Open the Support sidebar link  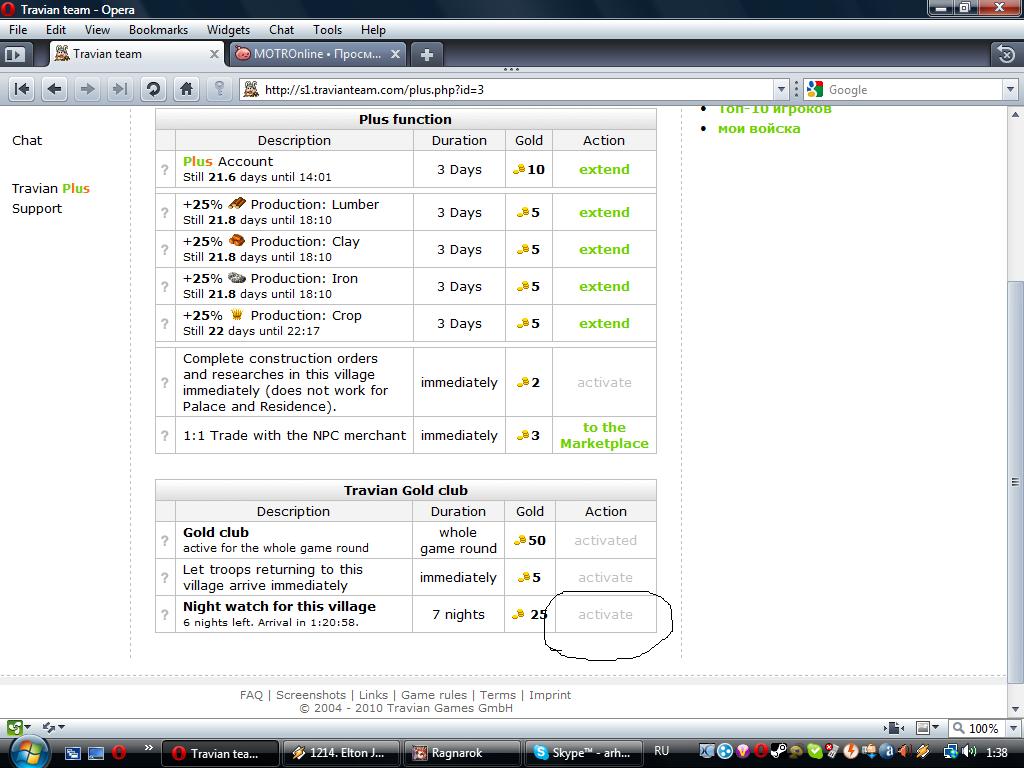click(37, 209)
